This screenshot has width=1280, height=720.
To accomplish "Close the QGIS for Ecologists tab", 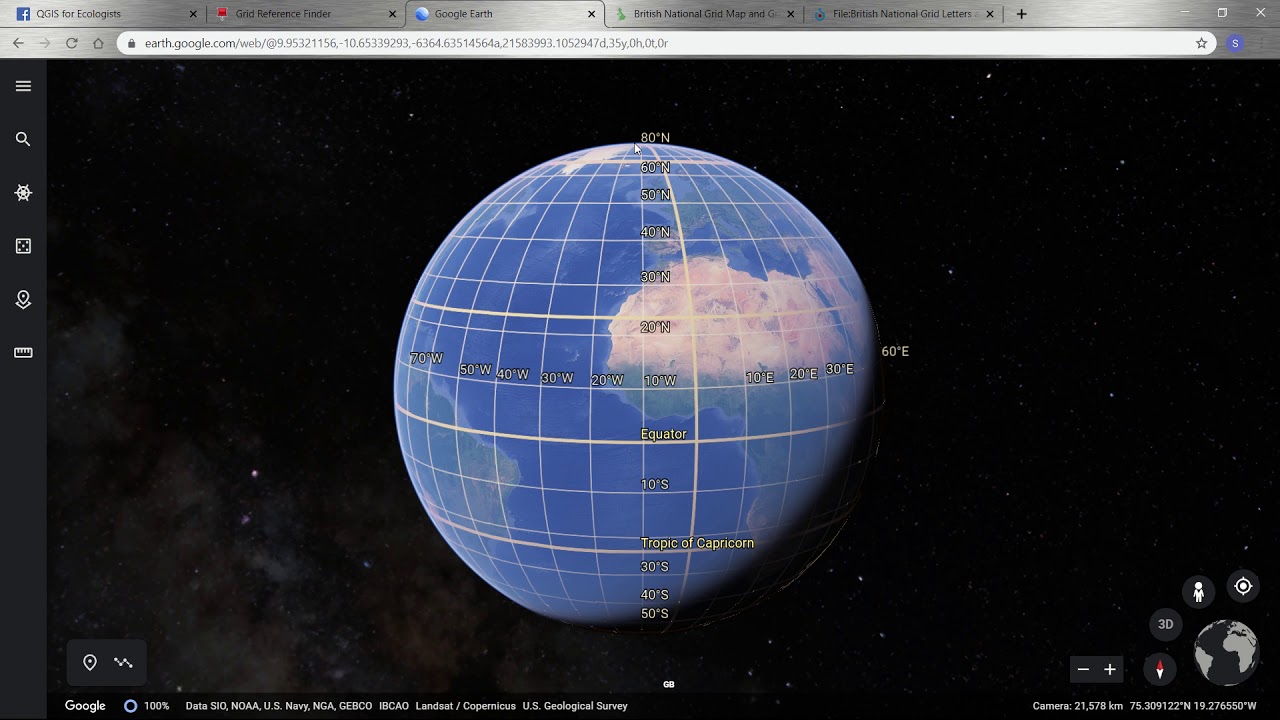I will pyautogui.click(x=193, y=14).
